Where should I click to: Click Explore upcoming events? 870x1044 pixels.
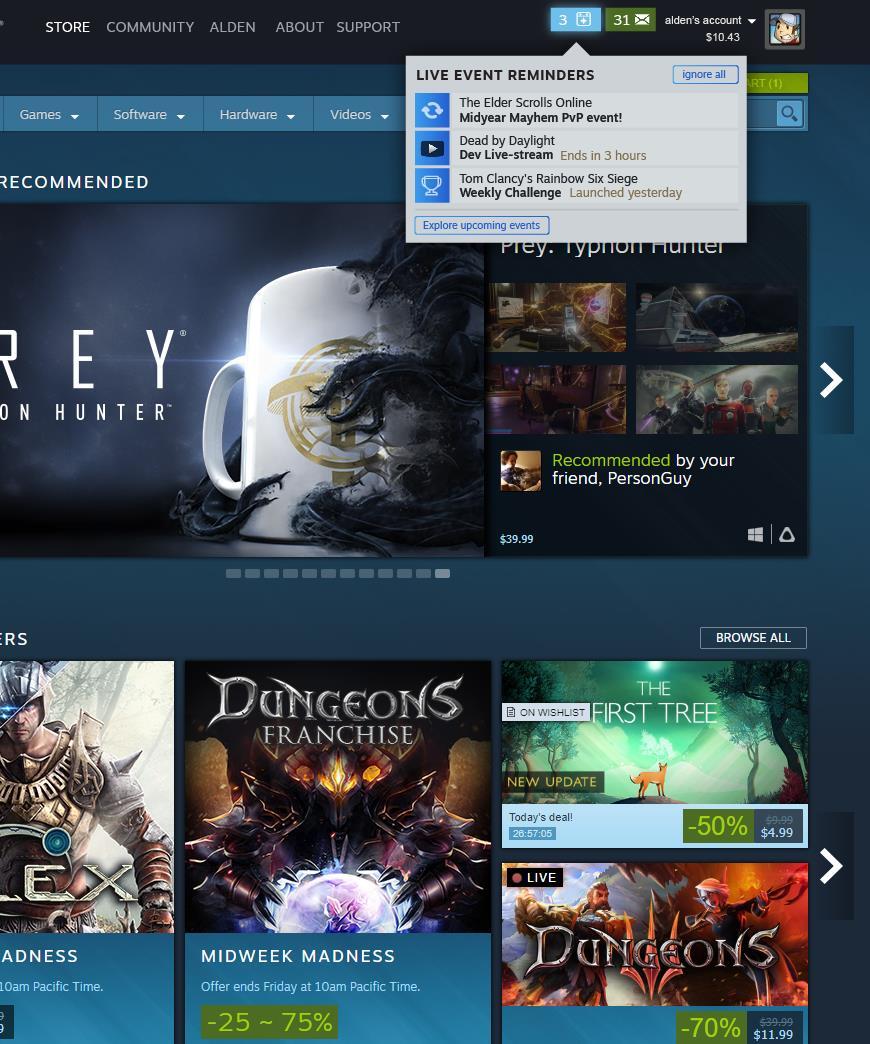tap(481, 225)
